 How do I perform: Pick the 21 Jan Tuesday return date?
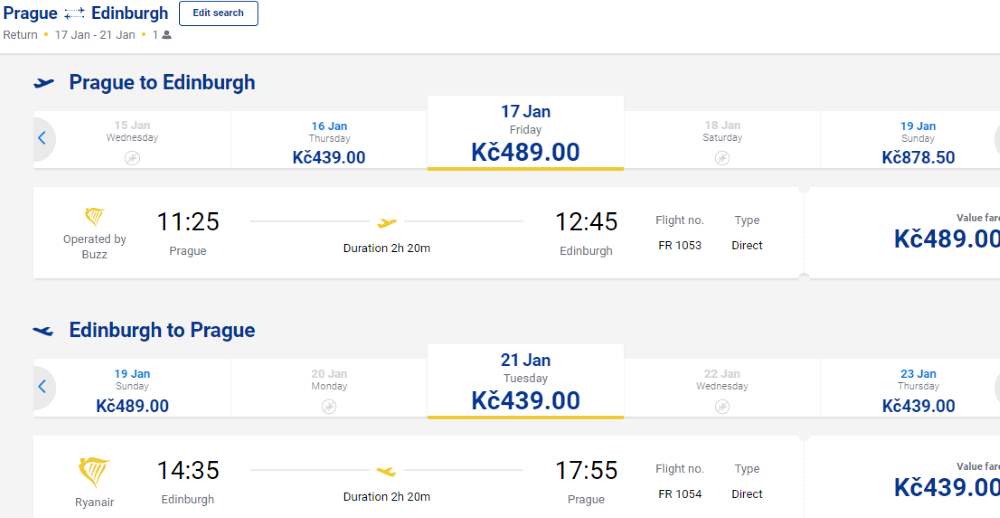525,381
